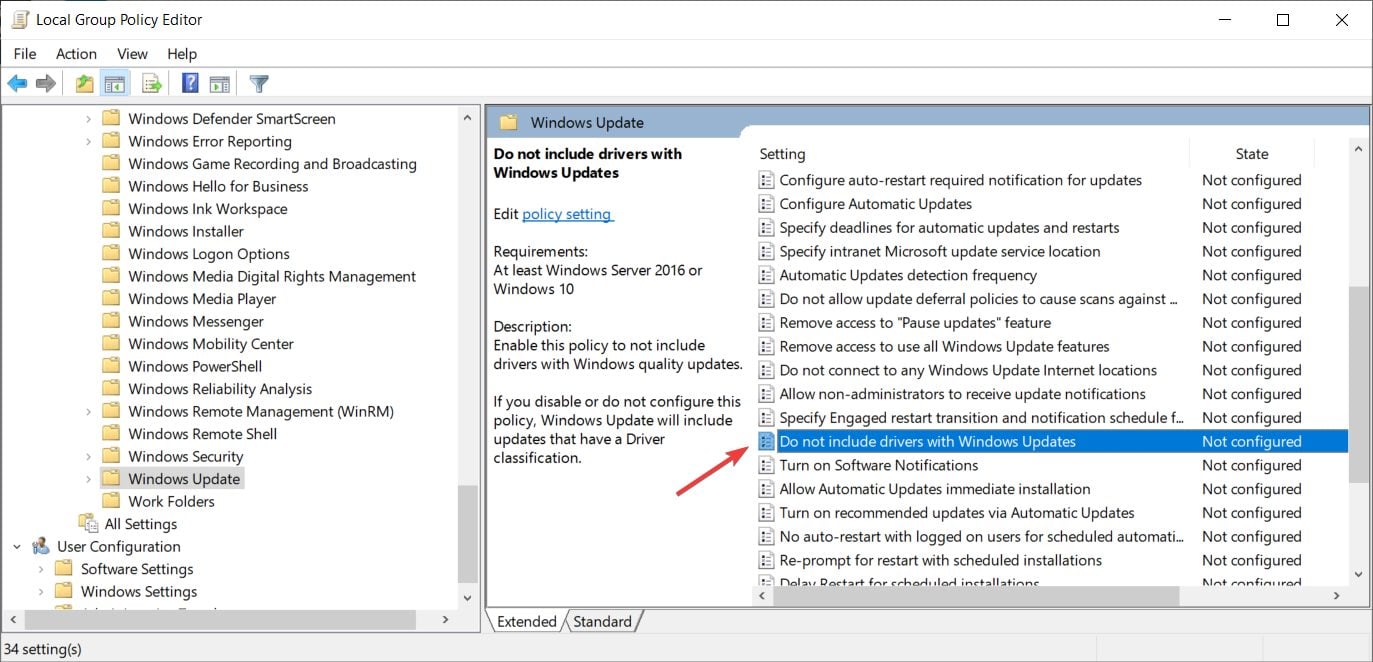1373x662 pixels.
Task: Click the "34 setting(s)" status bar text
Action: tap(43, 649)
